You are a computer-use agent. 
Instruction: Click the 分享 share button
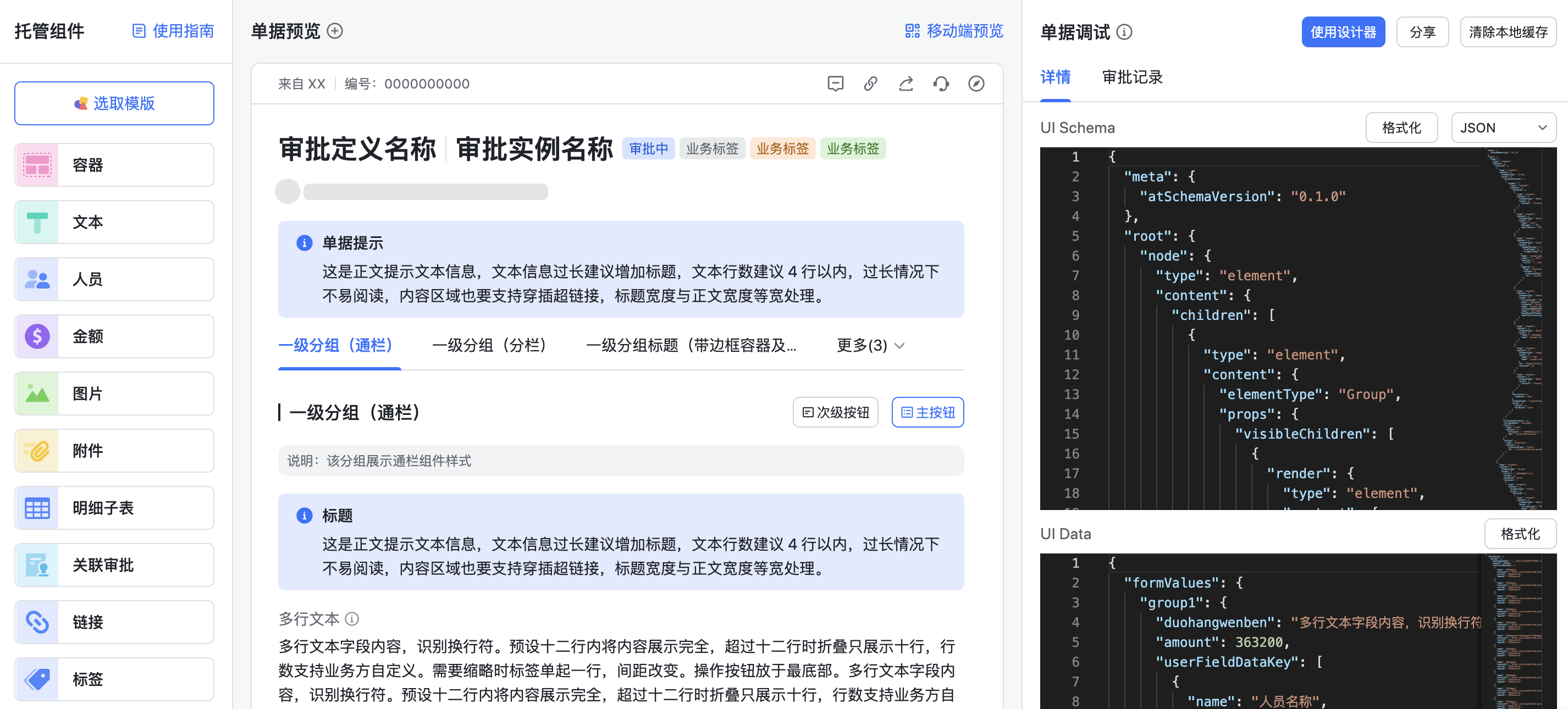(x=1422, y=32)
